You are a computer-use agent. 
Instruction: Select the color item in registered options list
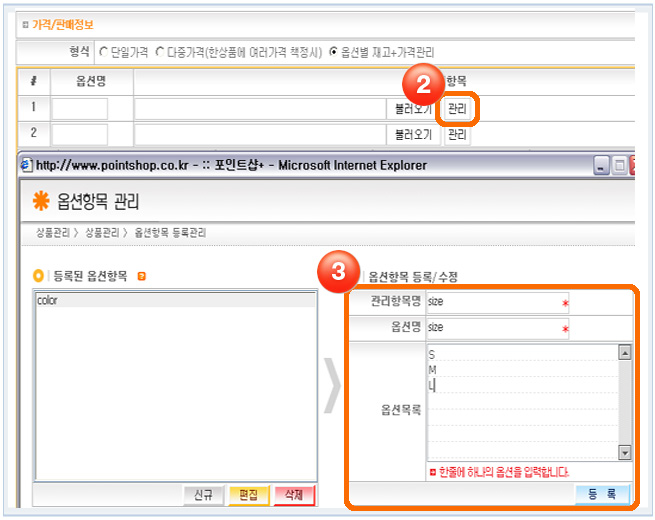click(48, 300)
